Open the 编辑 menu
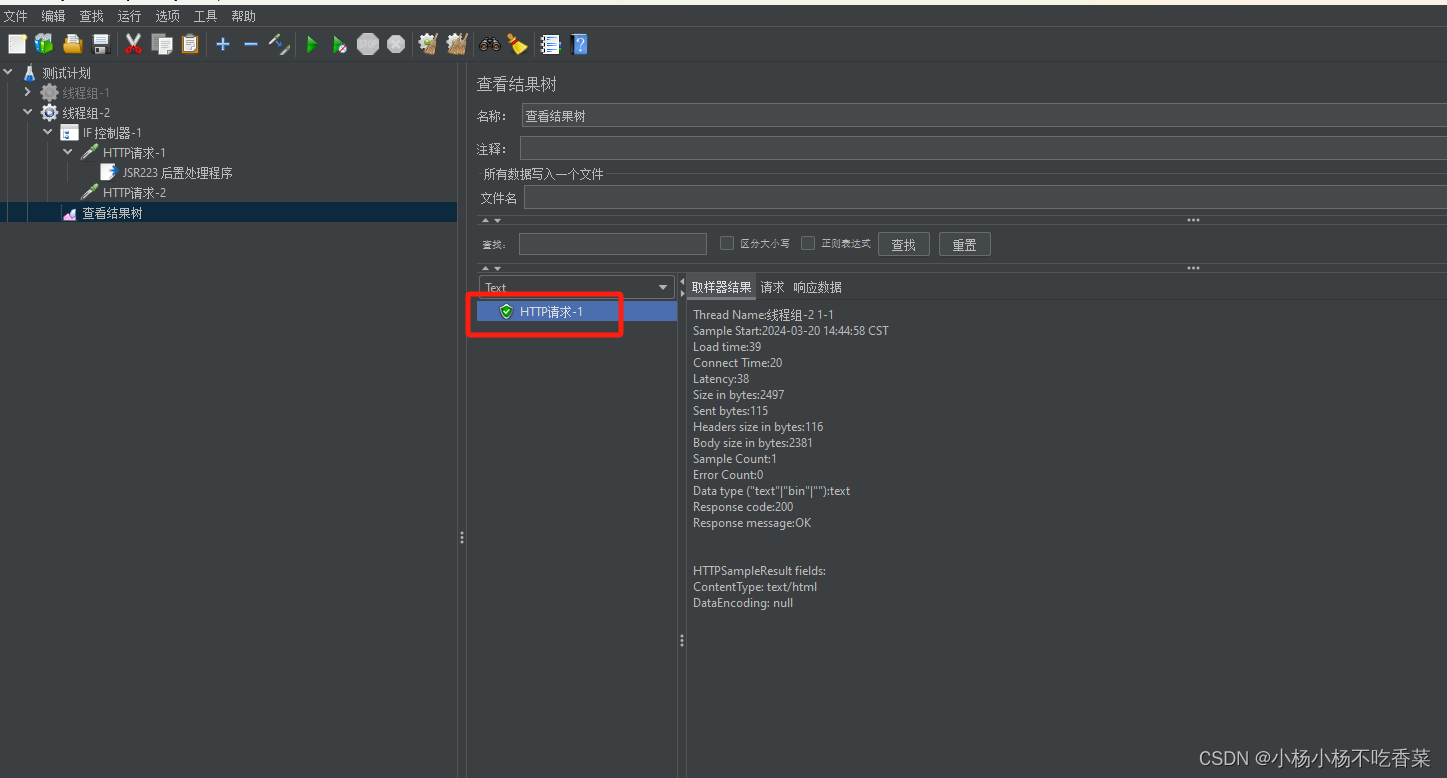Viewport: 1447px width, 778px height. tap(54, 16)
